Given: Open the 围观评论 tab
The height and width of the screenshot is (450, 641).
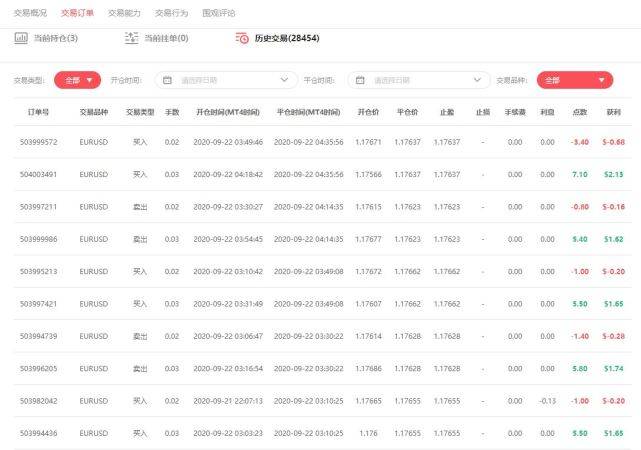Looking at the screenshot, I should (218, 13).
